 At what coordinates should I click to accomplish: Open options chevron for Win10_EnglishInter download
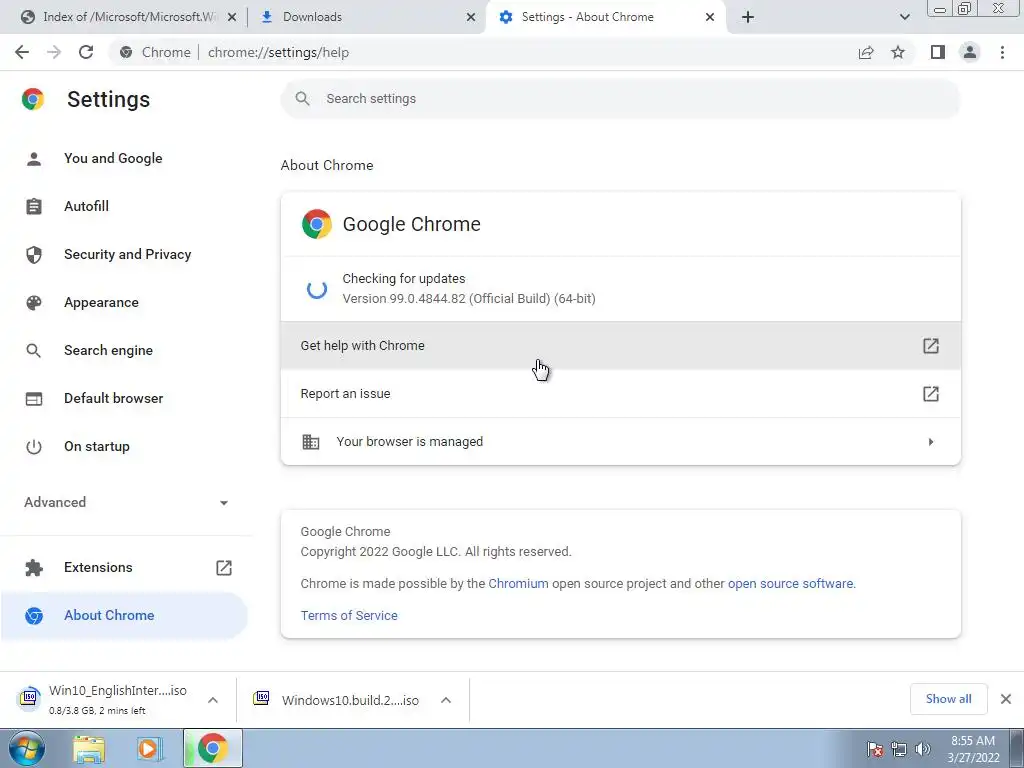(x=213, y=700)
